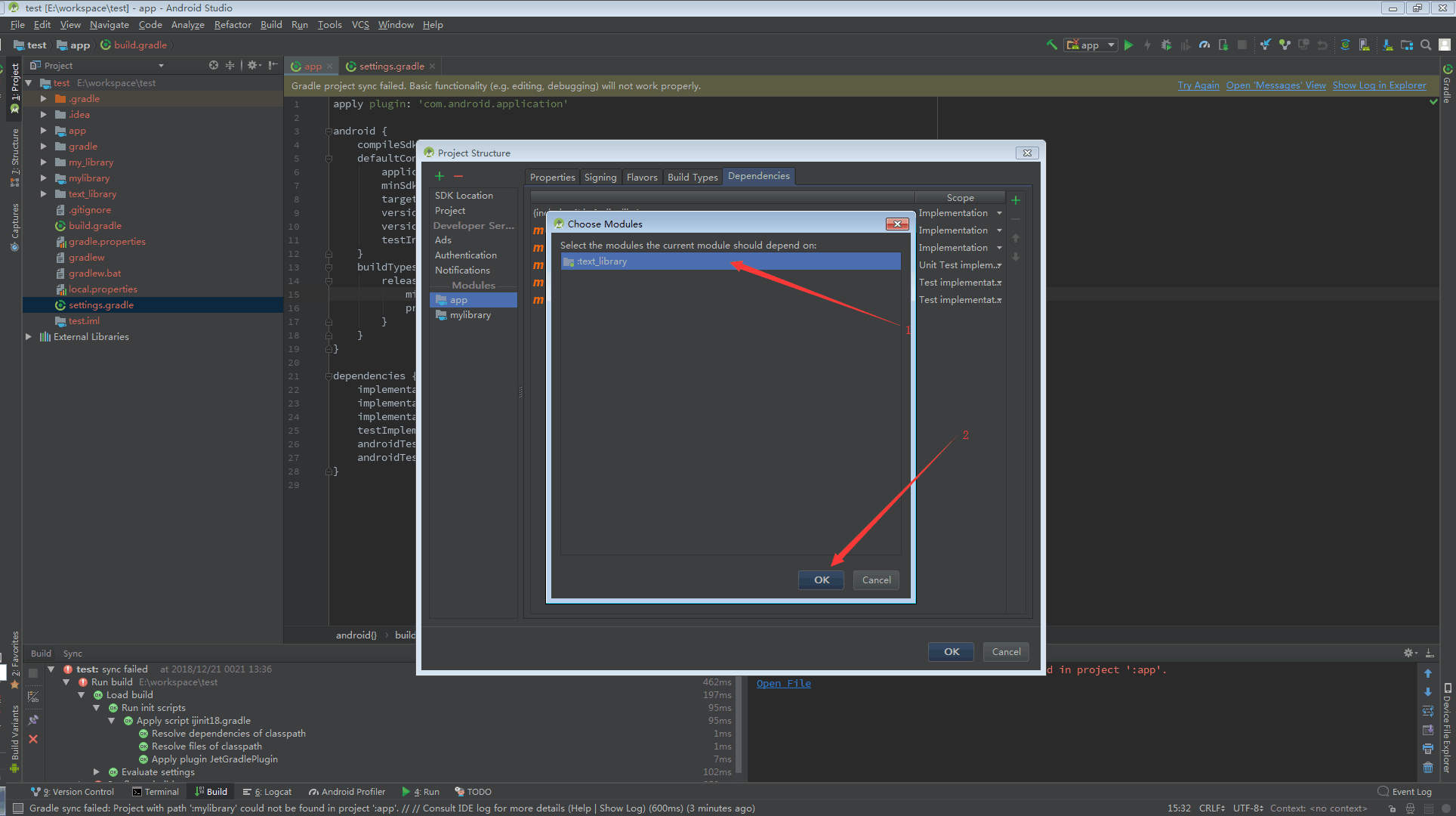The image size is (1456, 816).
Task: Sync project with Gradle files icon
Action: pos(1345,45)
